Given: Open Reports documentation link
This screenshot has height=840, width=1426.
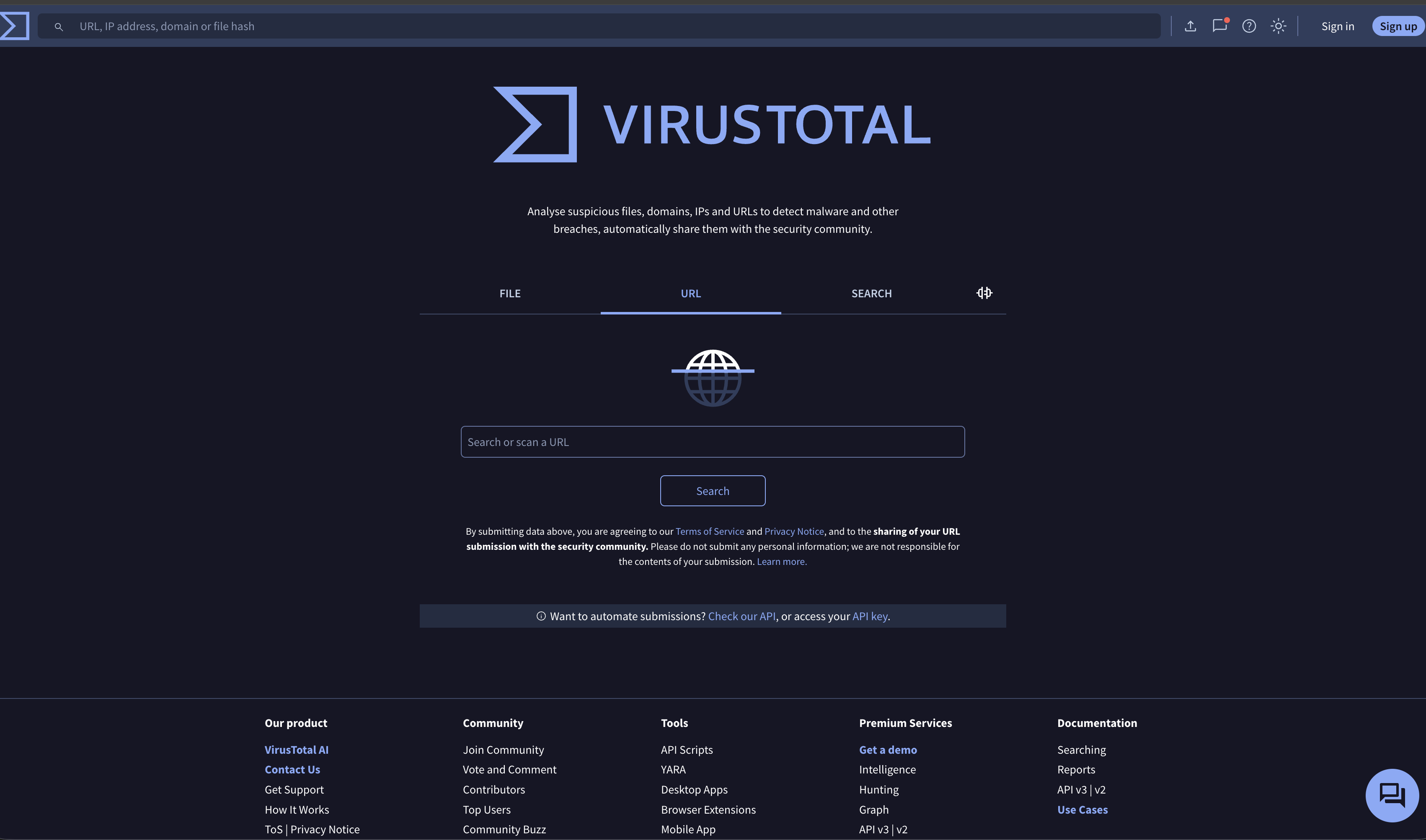Looking at the screenshot, I should point(1076,769).
